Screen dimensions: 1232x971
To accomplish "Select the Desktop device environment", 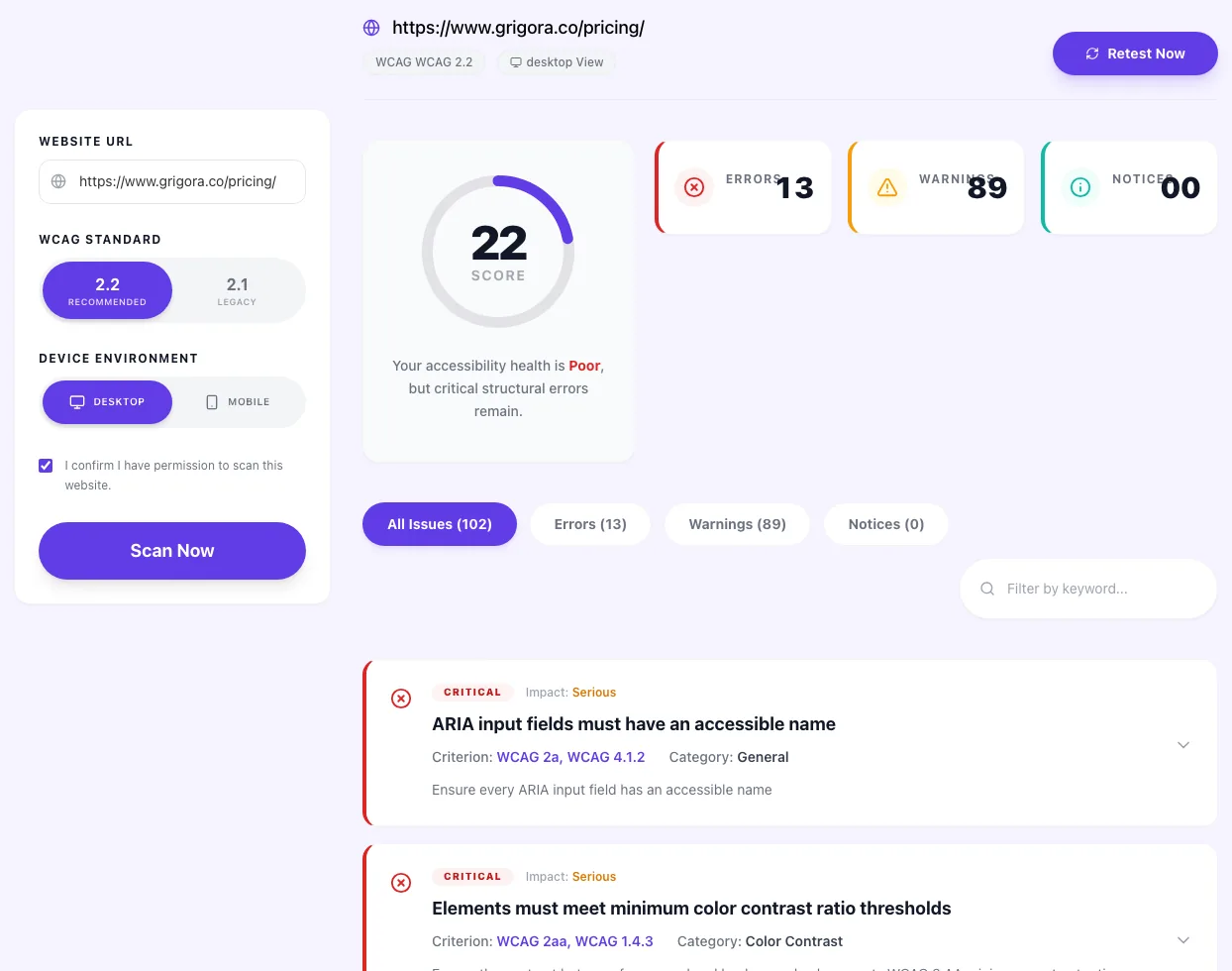I will point(107,402).
